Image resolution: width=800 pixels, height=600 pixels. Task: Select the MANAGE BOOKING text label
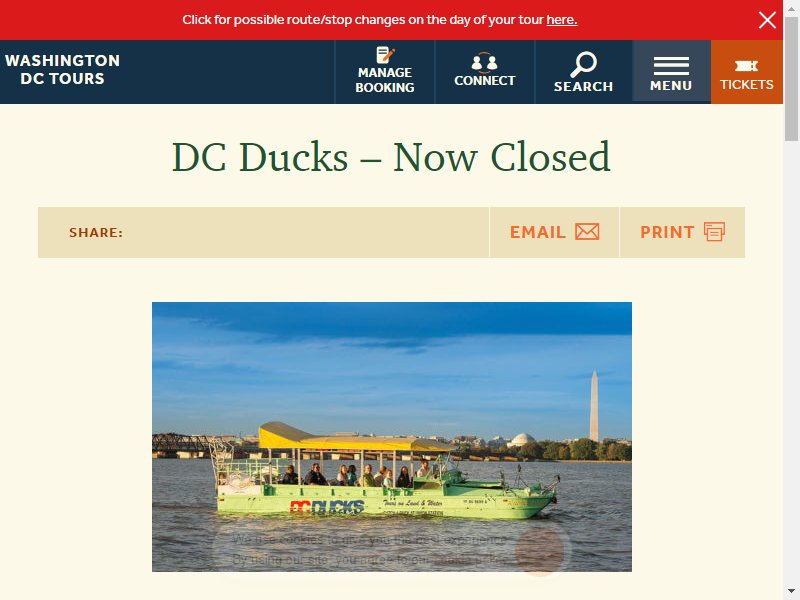[385, 80]
